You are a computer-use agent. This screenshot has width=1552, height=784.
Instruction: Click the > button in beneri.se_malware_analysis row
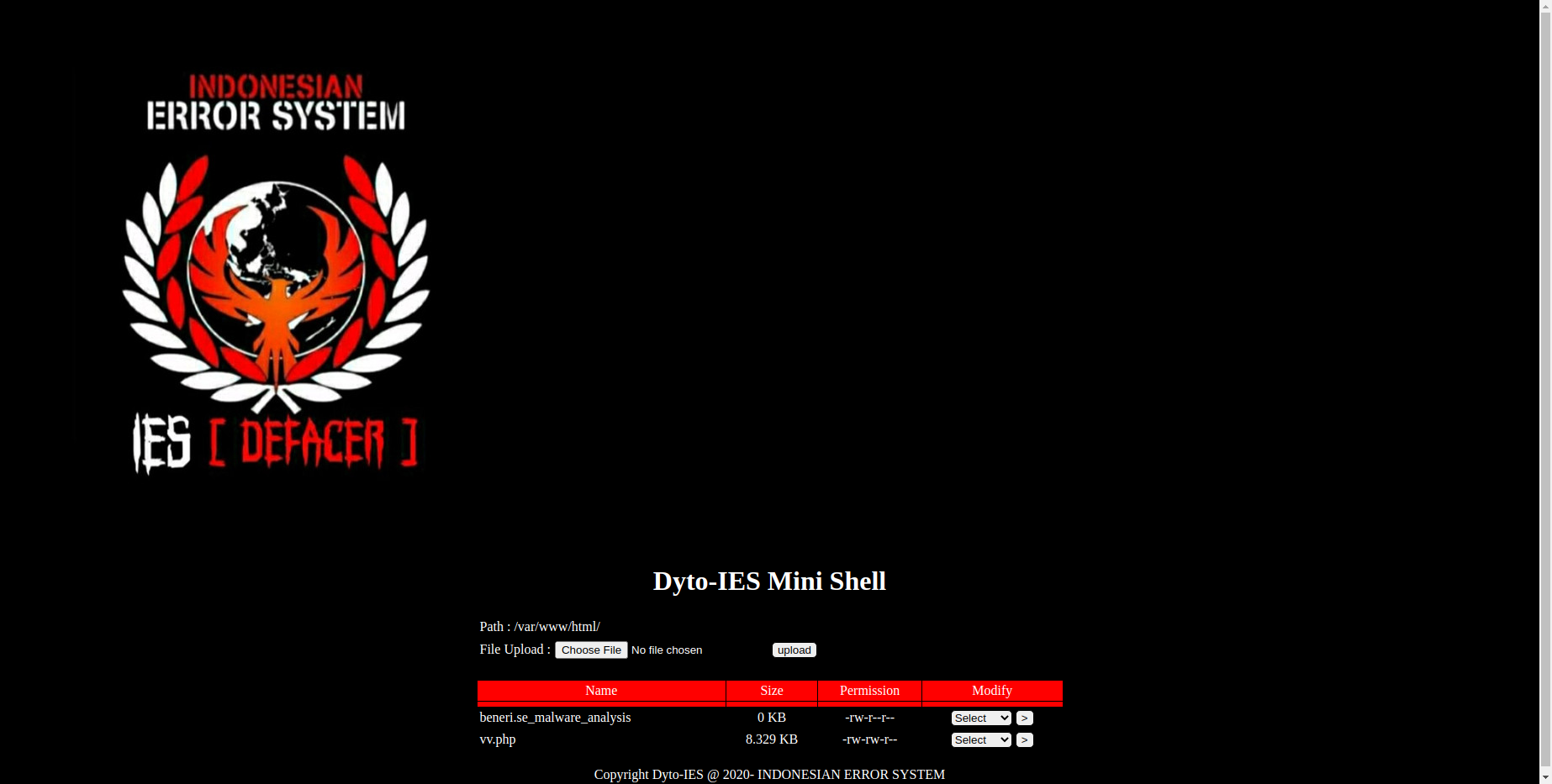[1025, 718]
